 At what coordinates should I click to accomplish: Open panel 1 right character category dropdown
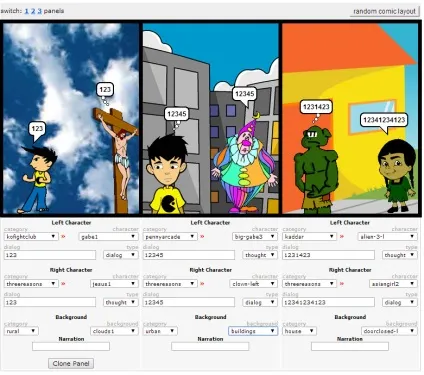tap(31, 284)
